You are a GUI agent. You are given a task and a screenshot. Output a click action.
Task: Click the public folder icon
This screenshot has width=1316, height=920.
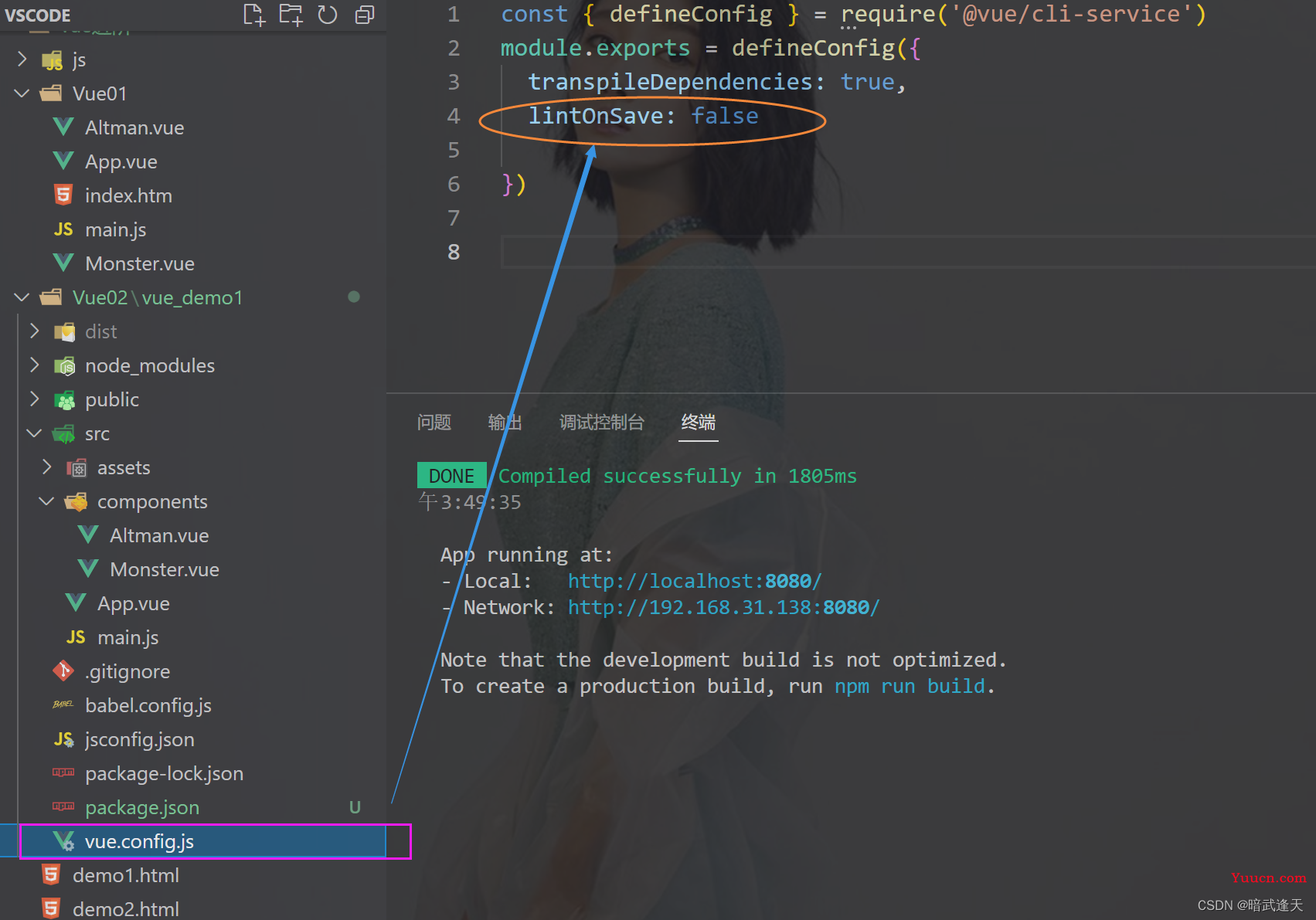point(65,400)
